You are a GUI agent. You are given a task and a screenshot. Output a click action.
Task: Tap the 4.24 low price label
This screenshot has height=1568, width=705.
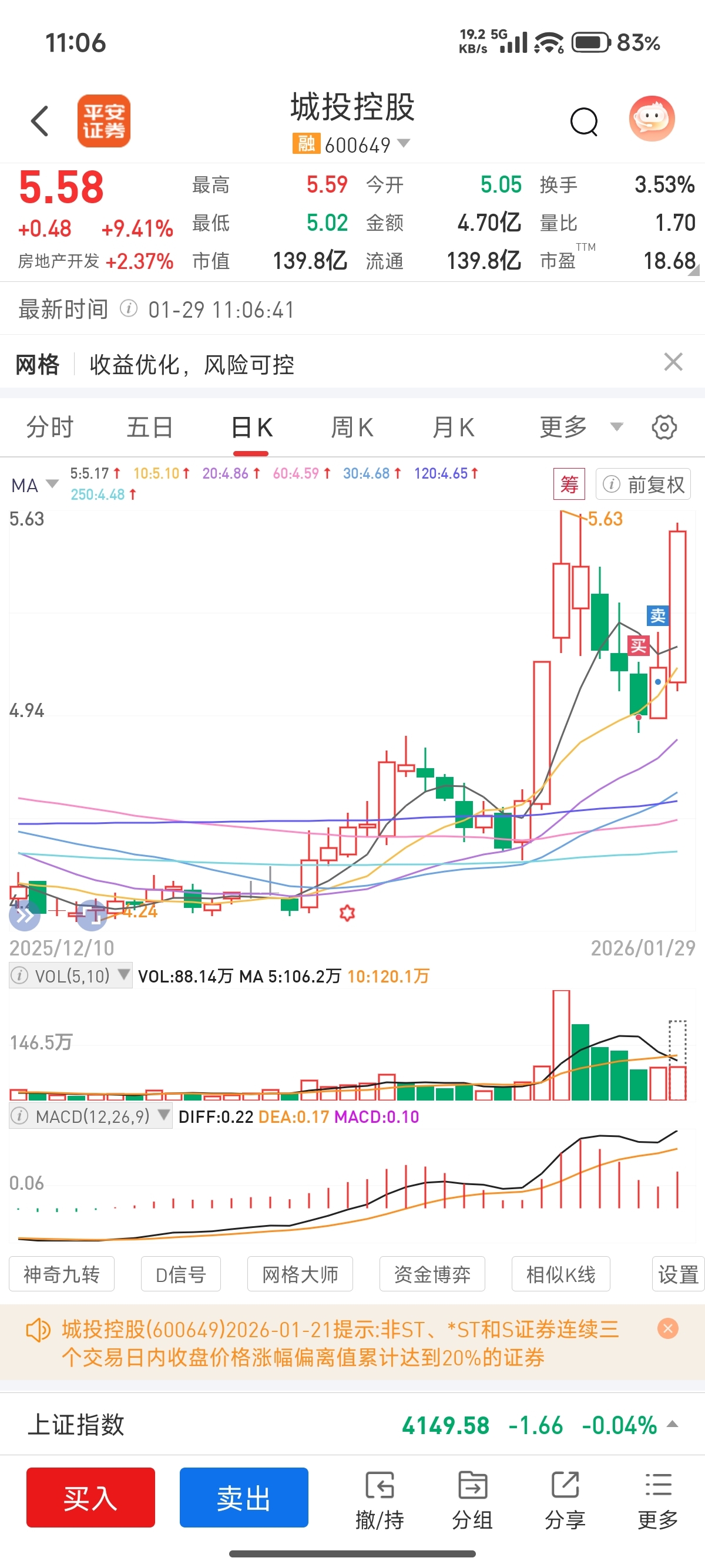(139, 911)
